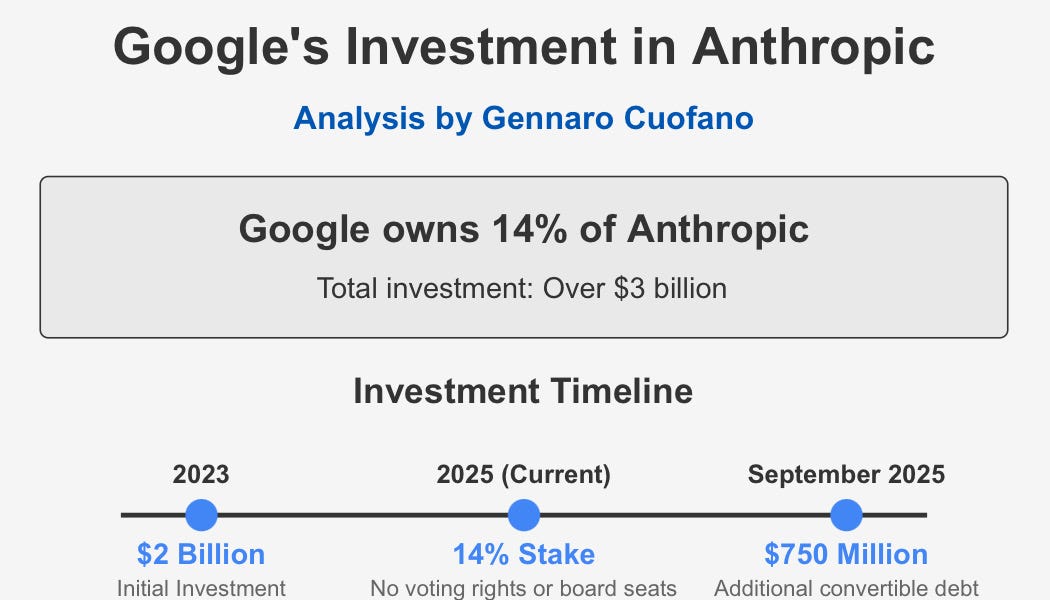Click the September 2025 timeline dot

point(846,515)
